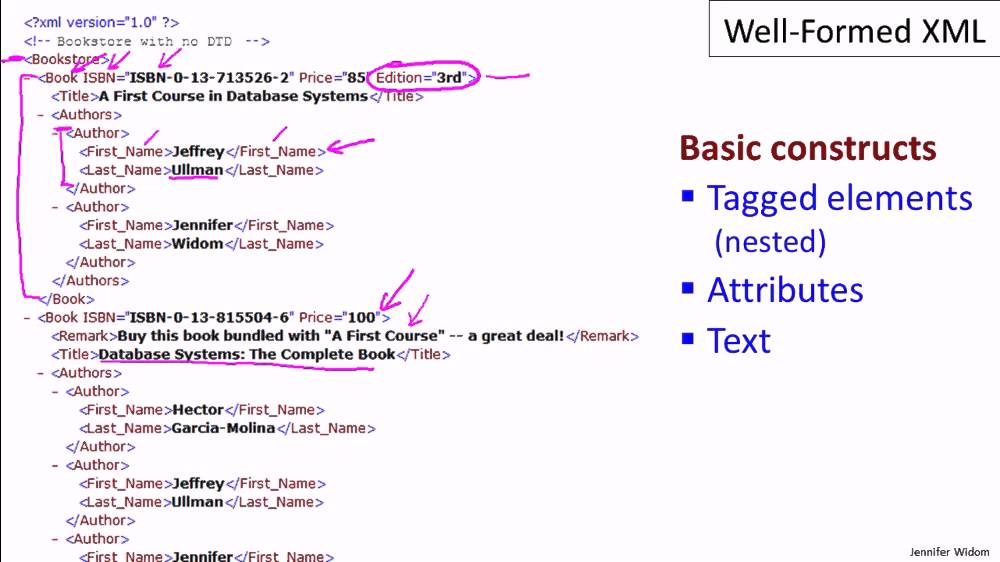This screenshot has height=562, width=1000.
Task: Click the closing /Book tag
Action: tap(66, 299)
